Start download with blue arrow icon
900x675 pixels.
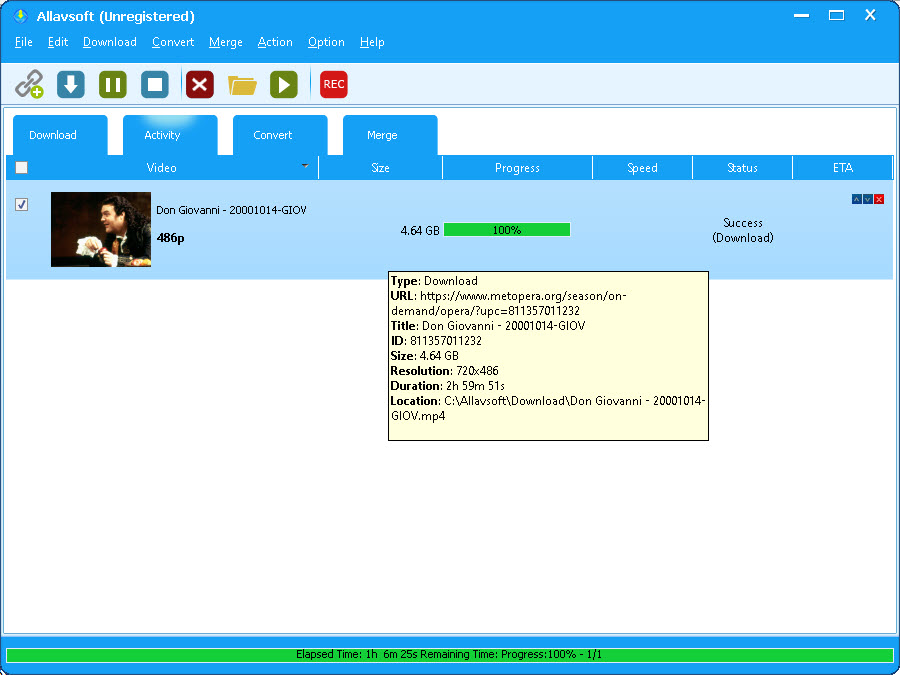point(71,84)
